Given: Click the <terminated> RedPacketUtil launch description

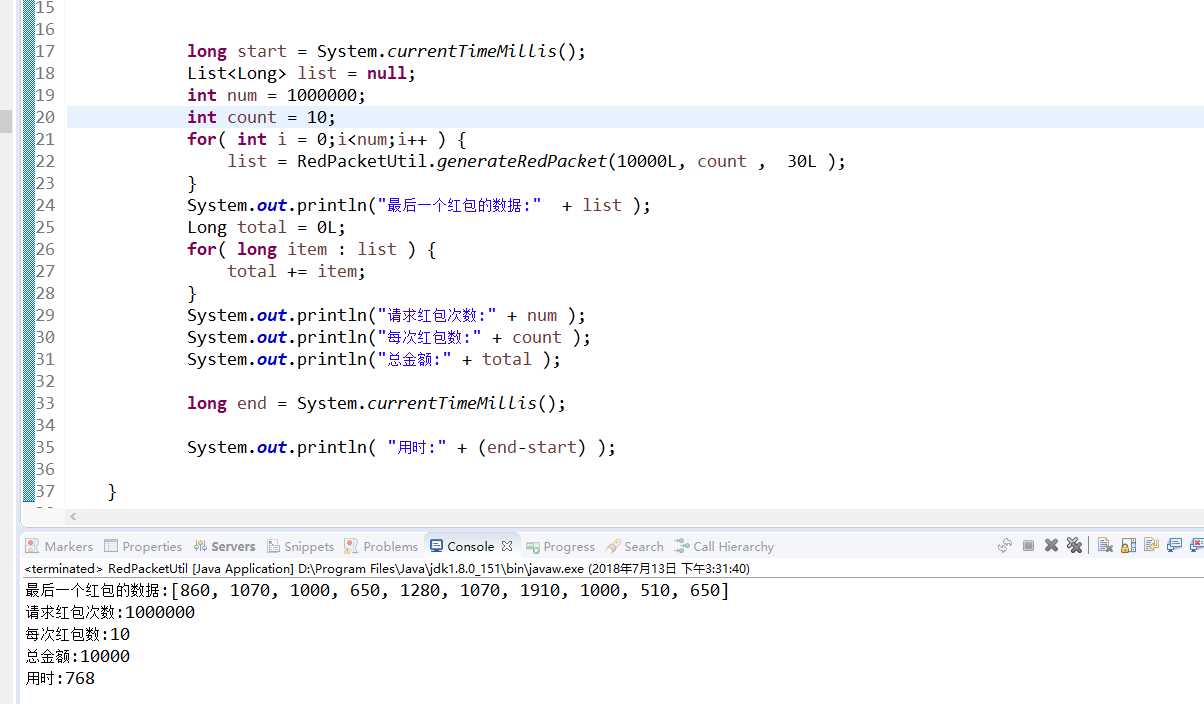Looking at the screenshot, I should [387, 568].
